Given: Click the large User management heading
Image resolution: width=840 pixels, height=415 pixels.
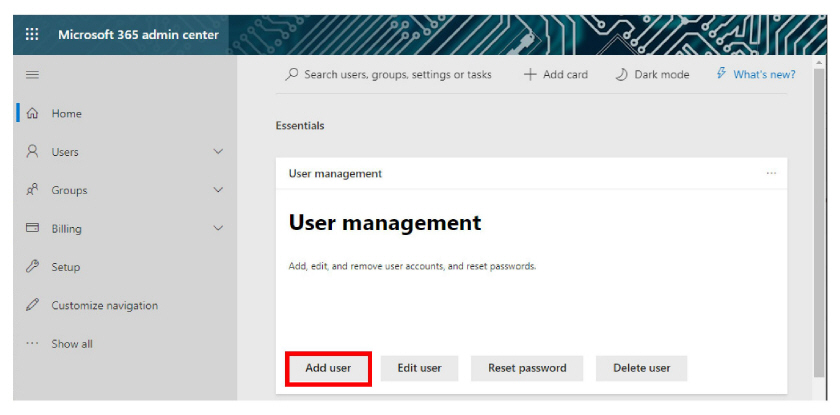Looking at the screenshot, I should [385, 222].
